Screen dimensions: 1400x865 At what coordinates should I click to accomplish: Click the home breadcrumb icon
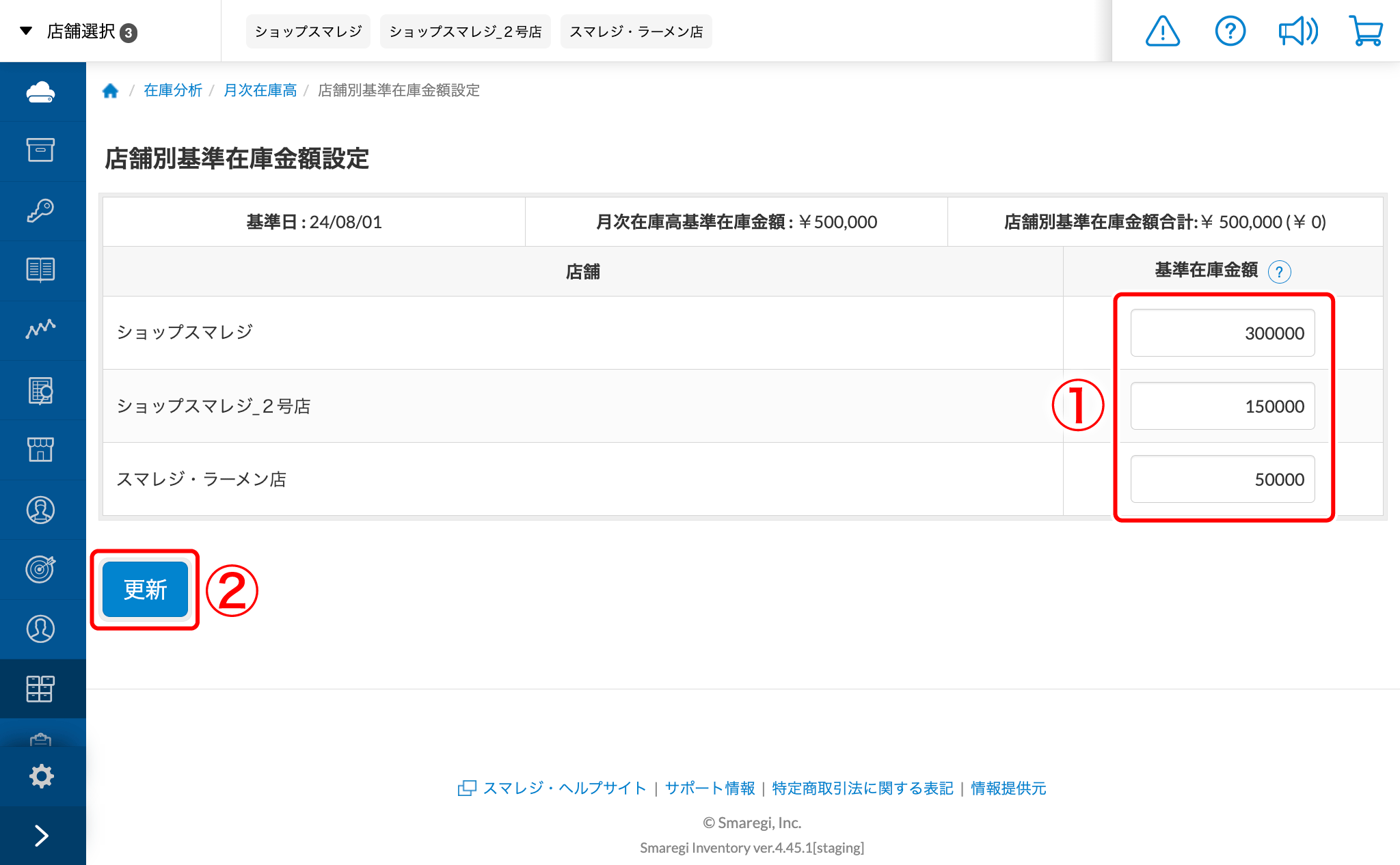pyautogui.click(x=110, y=90)
